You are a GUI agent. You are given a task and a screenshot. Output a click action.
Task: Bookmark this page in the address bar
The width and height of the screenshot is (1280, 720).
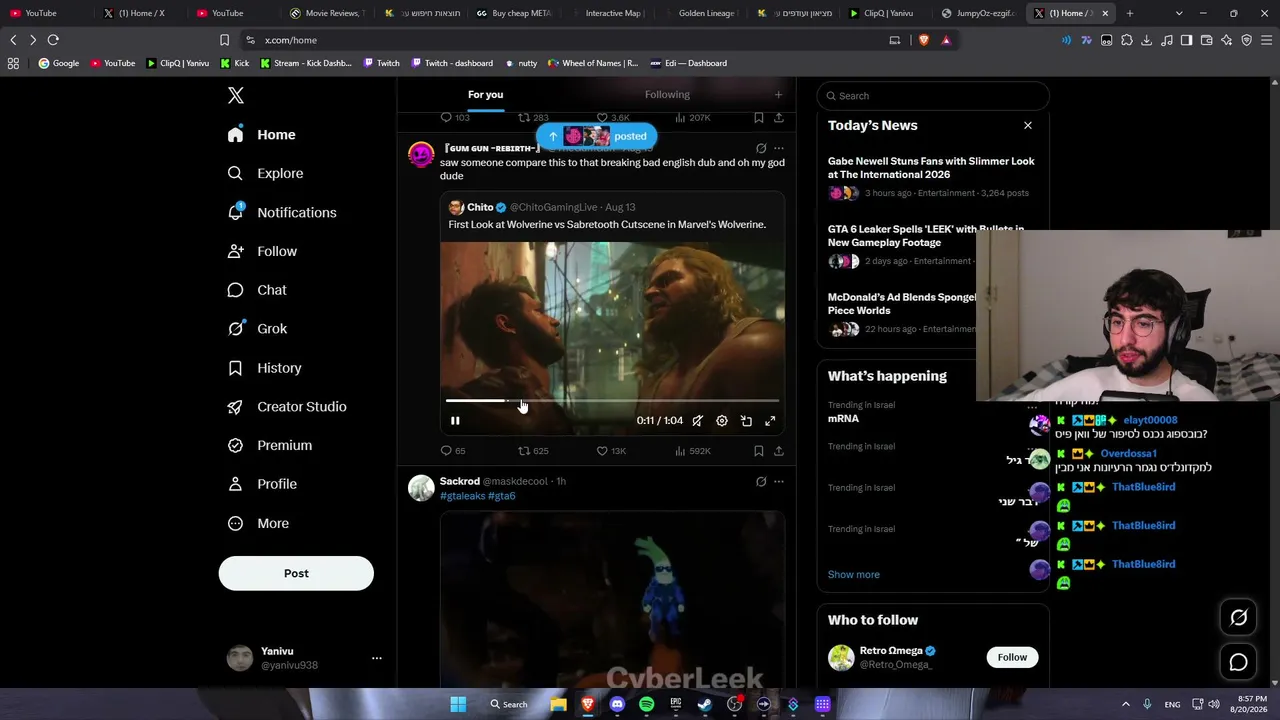pyautogui.click(x=224, y=40)
